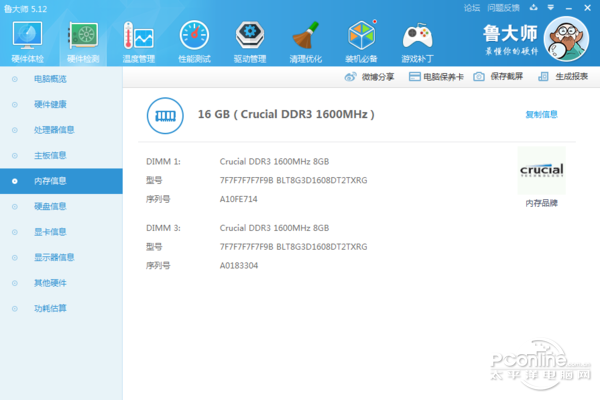Open 显卡信息 sidebar item
Viewport: 600px width, 400px height.
click(x=50, y=232)
